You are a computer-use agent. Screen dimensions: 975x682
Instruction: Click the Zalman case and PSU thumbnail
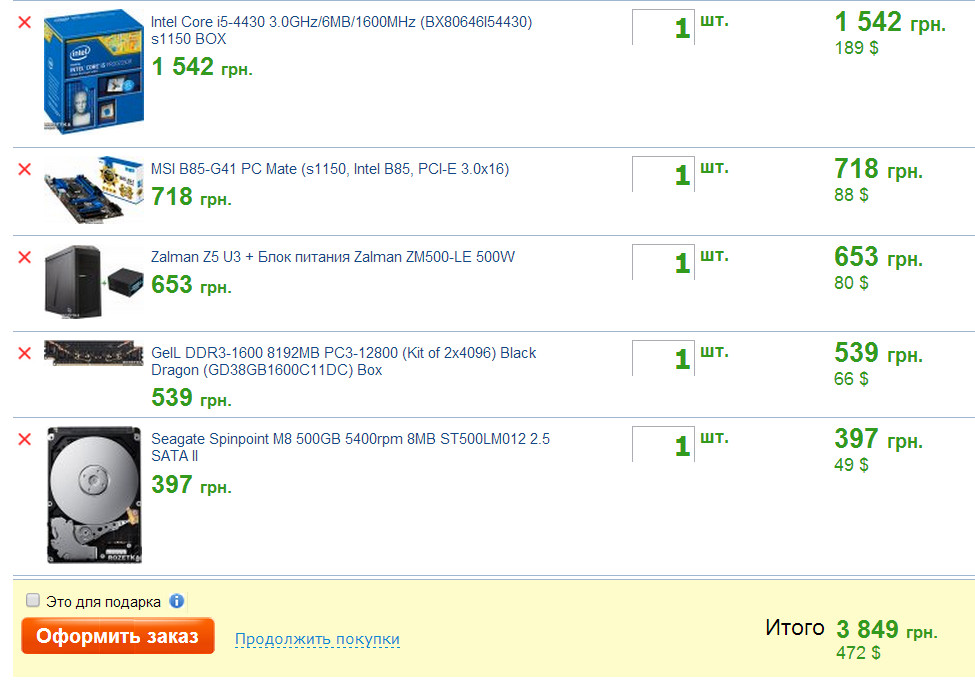tap(93, 282)
